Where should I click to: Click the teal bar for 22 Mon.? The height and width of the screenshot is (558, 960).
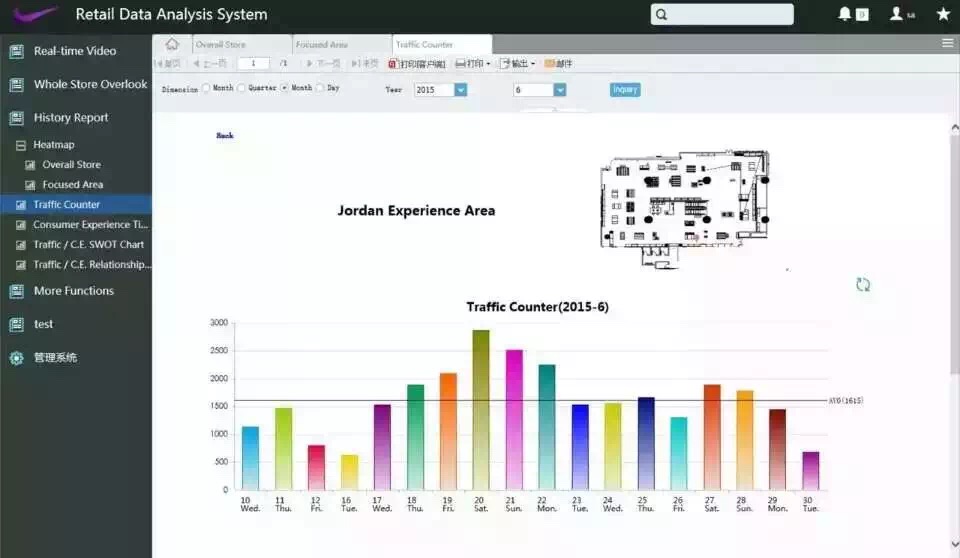(x=547, y=428)
